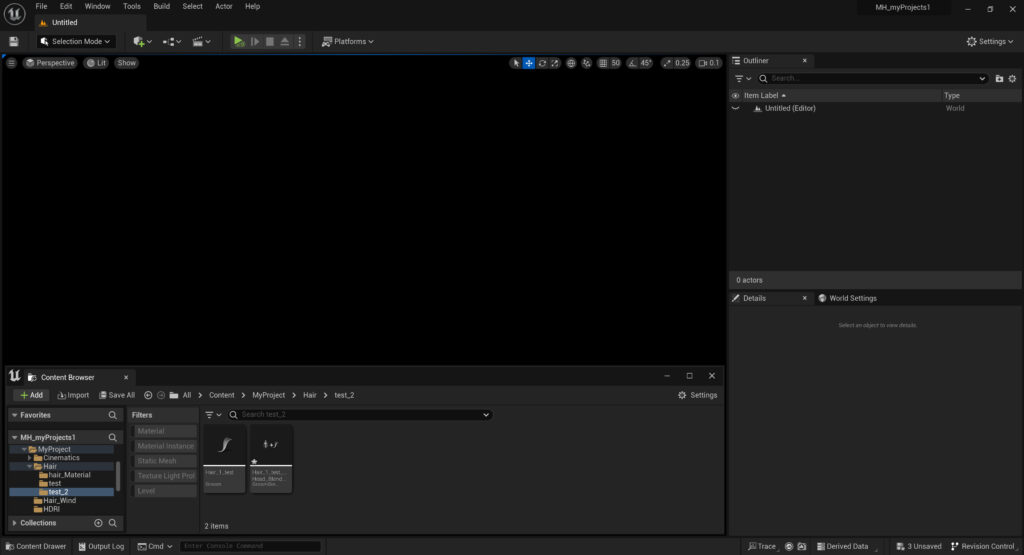Image resolution: width=1024 pixels, height=555 pixels.
Task: Search within the Favorites section
Action: point(112,415)
